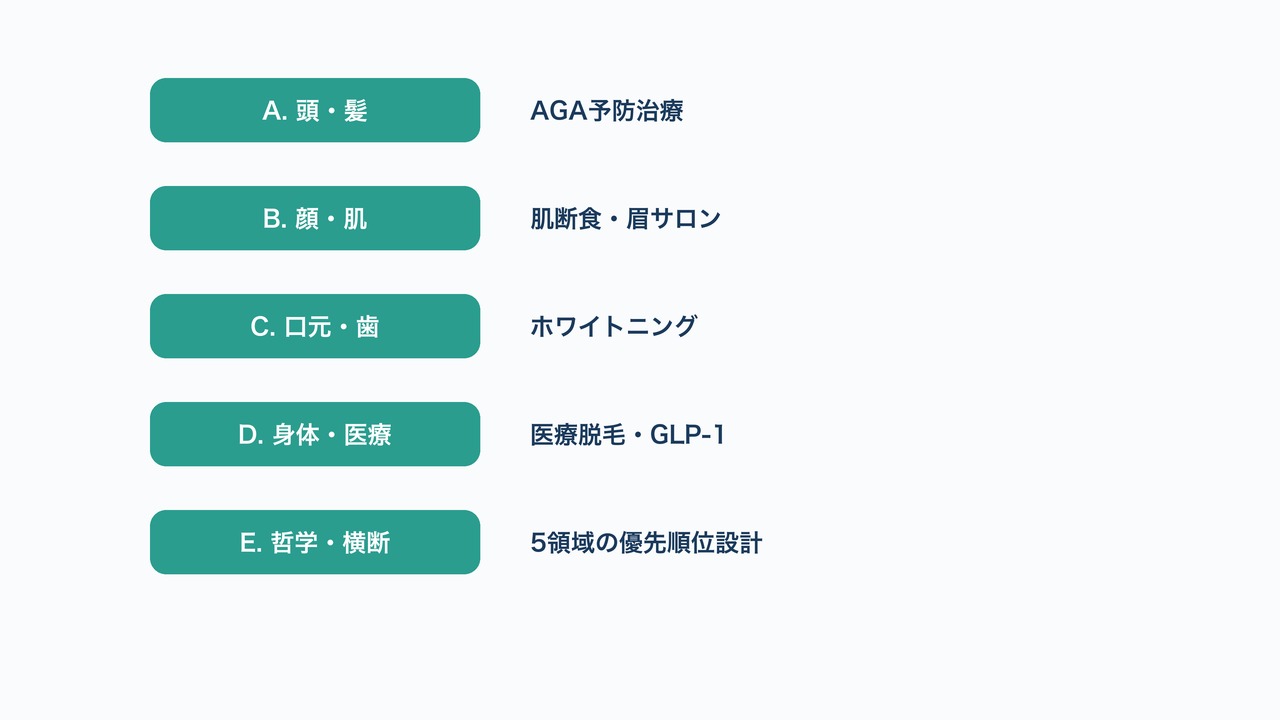Click the word AGA in the first description

pyautogui.click(x=558, y=111)
